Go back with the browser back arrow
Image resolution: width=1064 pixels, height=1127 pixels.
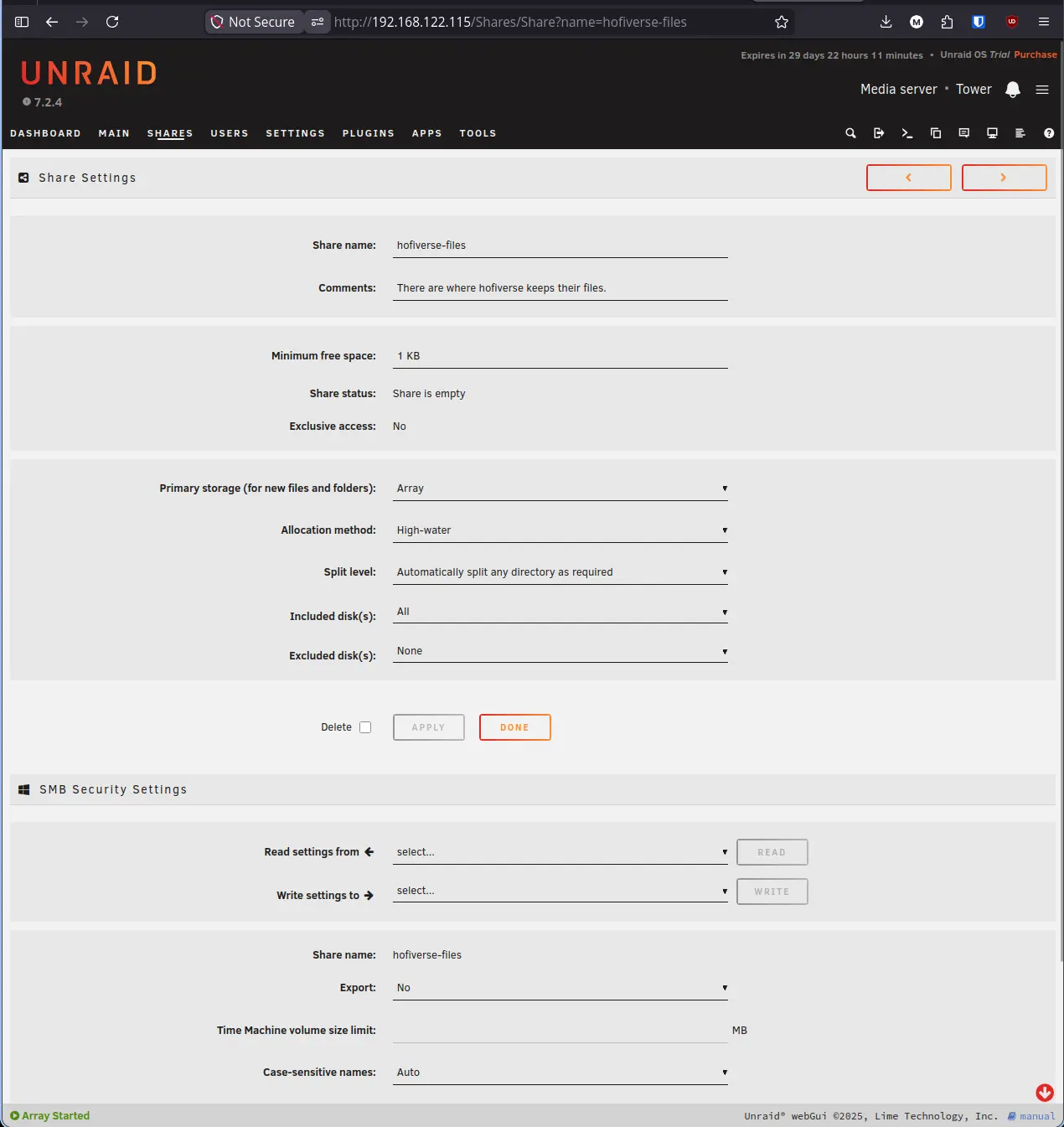52,22
